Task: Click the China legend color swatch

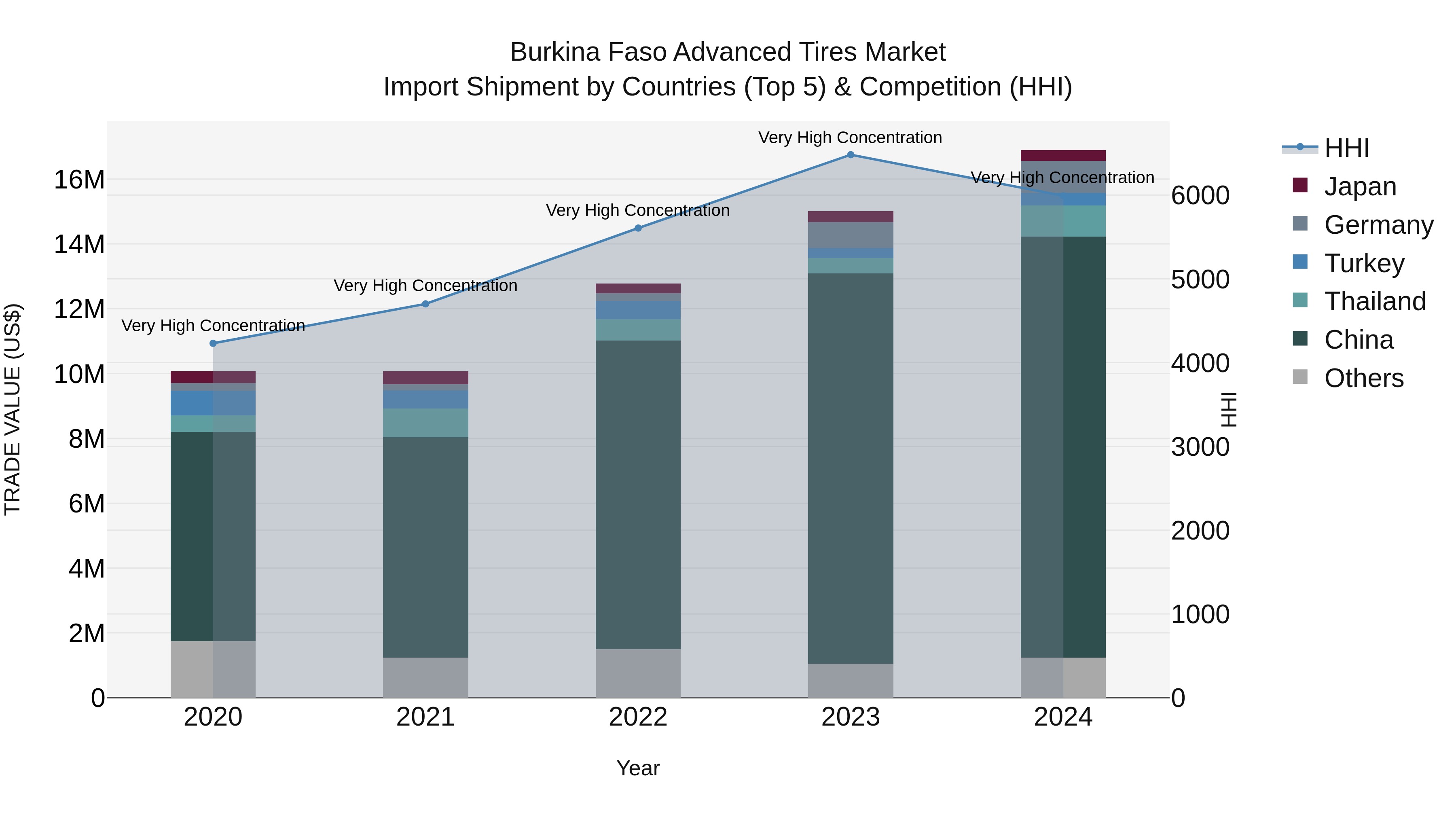Action: (x=1300, y=339)
